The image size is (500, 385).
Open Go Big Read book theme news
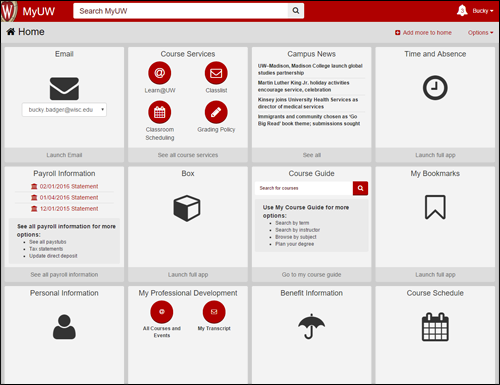[309, 120]
